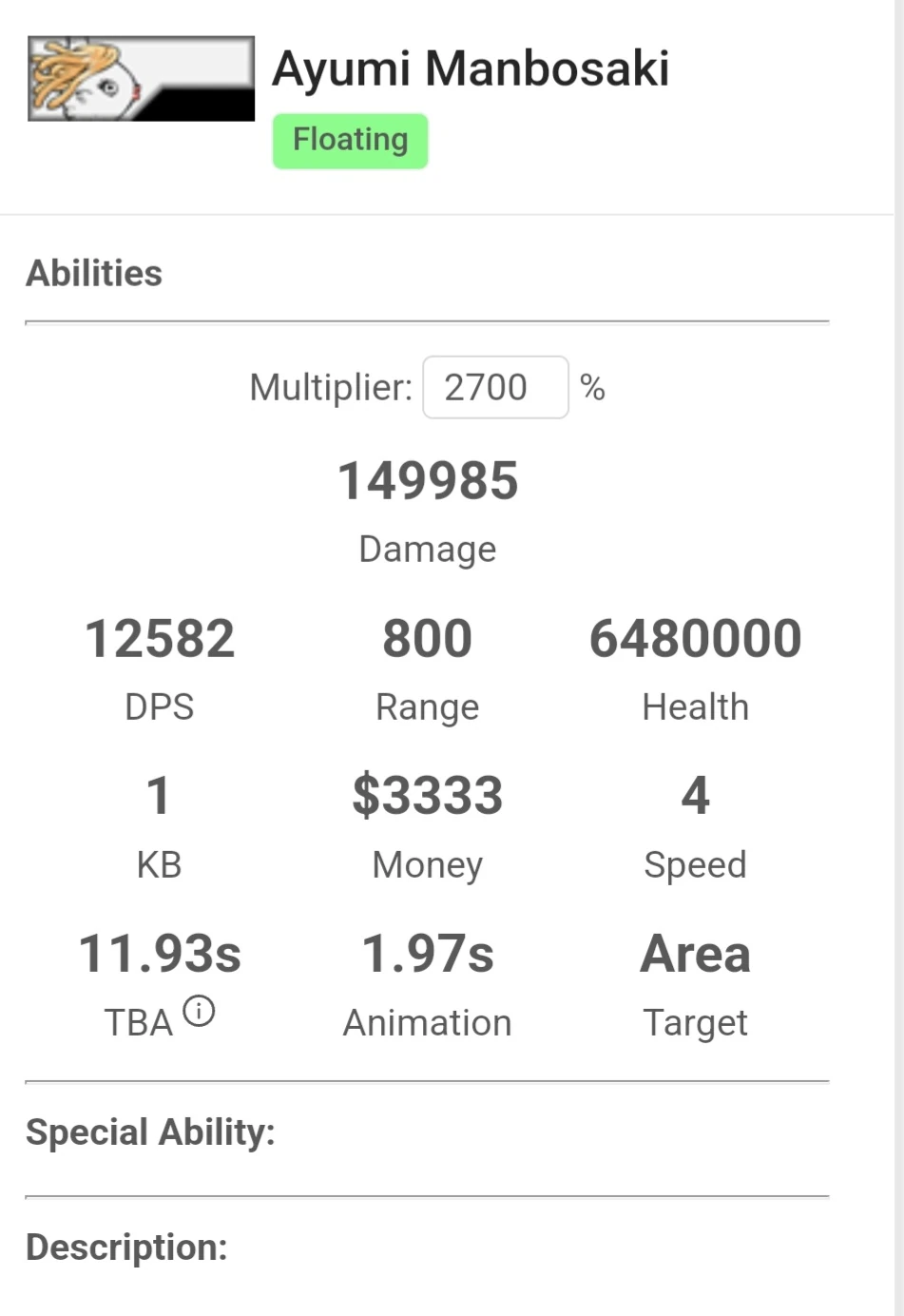Click the Area Target stat
904x1316 pixels.
[695, 954]
